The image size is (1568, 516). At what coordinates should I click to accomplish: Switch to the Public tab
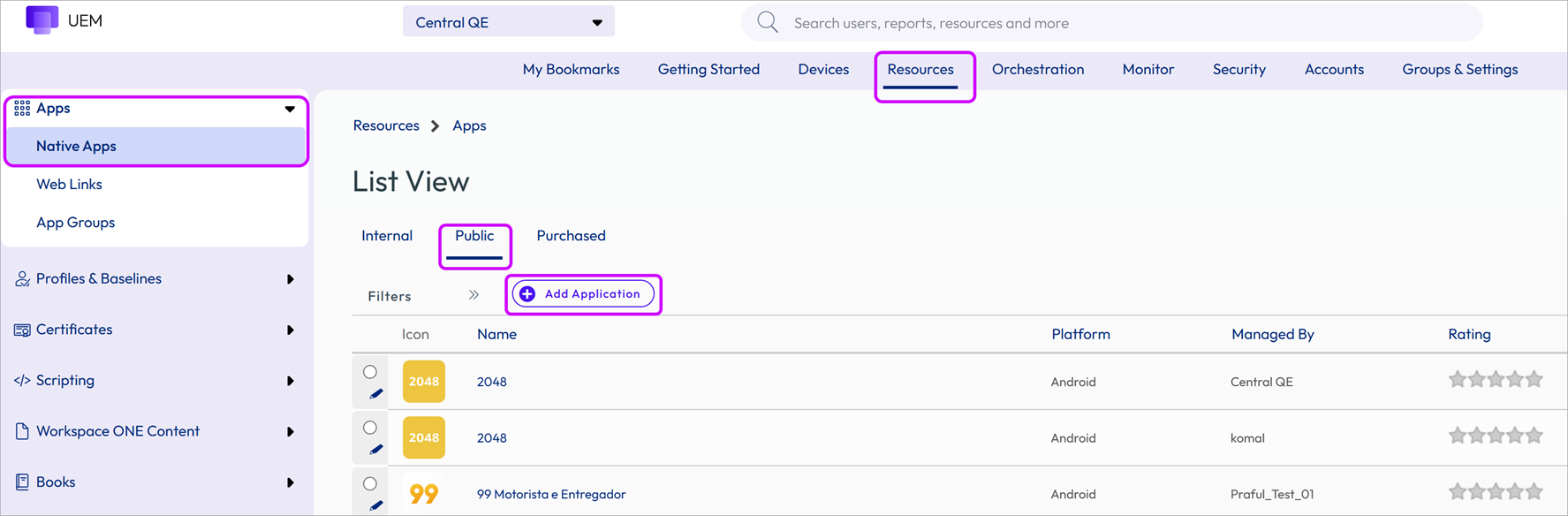click(x=474, y=236)
